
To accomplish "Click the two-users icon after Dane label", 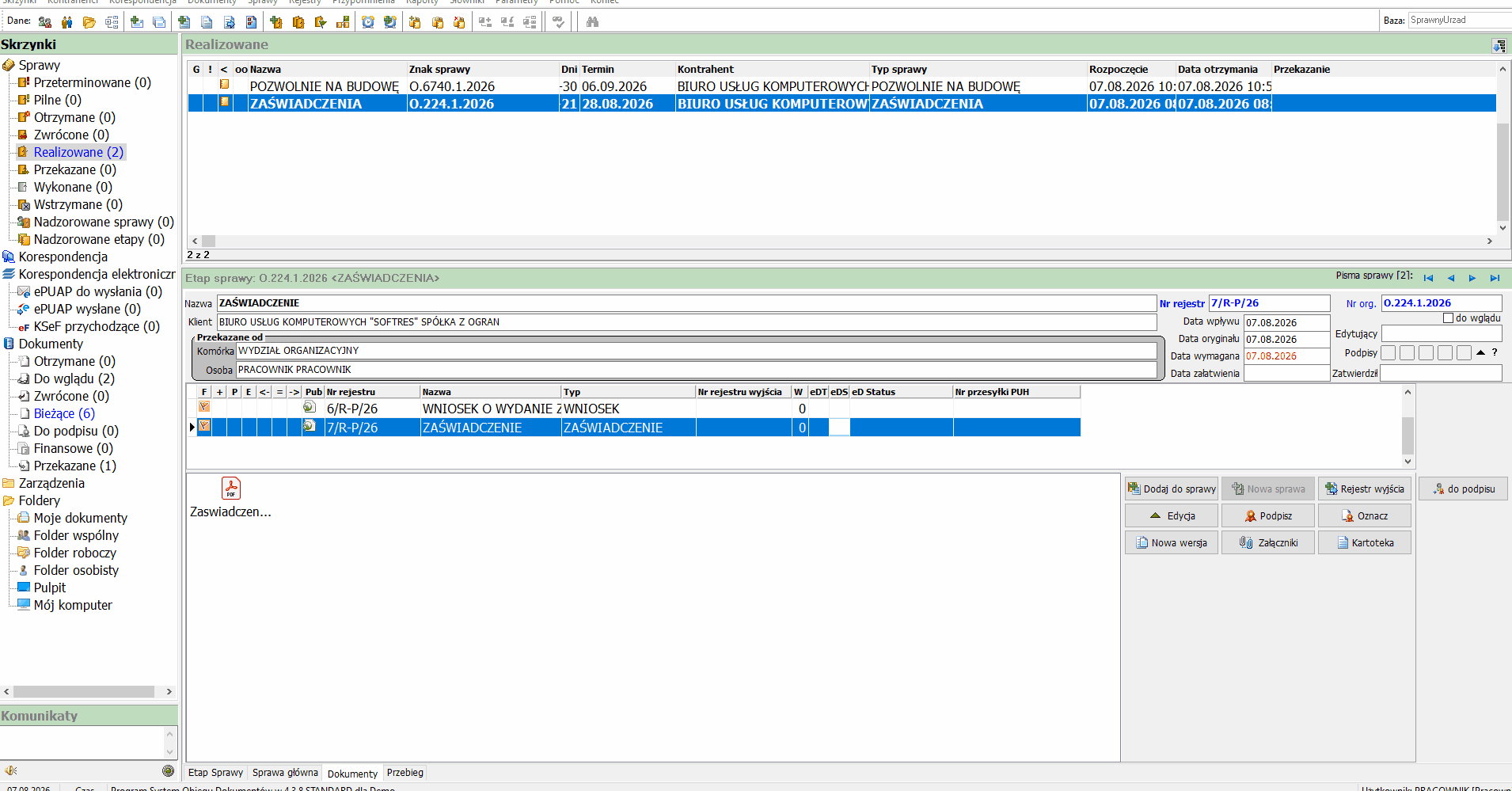I will 45,22.
